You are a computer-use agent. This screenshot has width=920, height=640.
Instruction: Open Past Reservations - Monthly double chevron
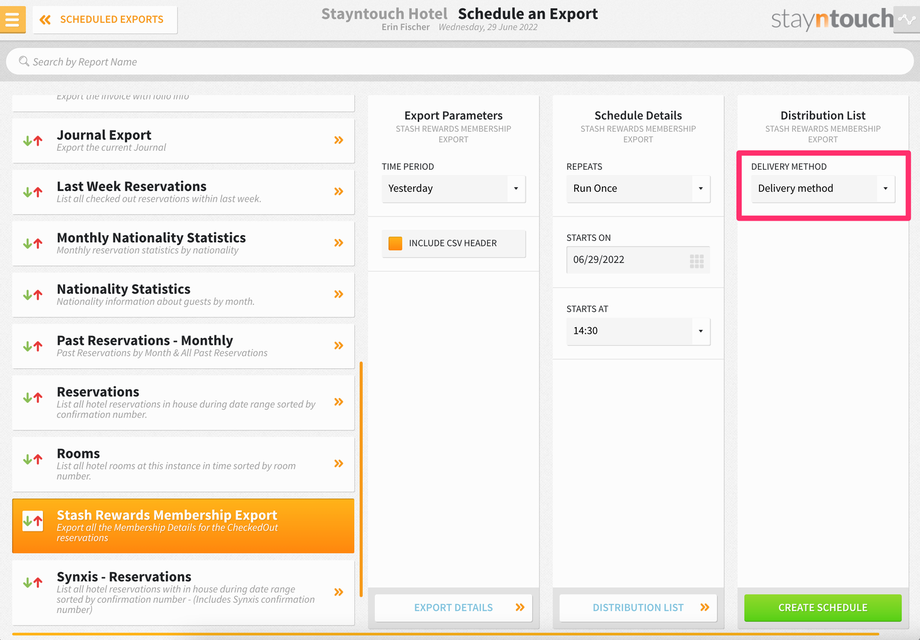(x=339, y=346)
